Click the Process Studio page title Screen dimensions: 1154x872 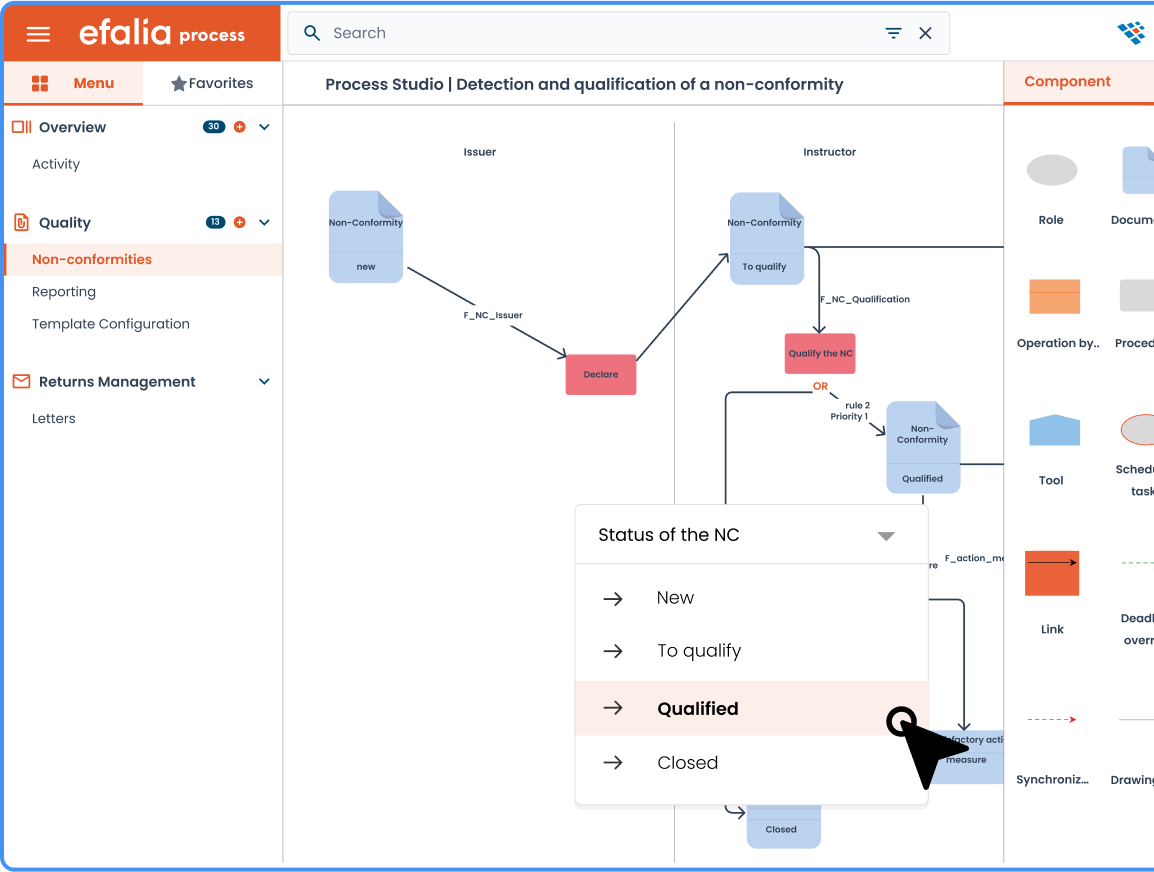(584, 84)
